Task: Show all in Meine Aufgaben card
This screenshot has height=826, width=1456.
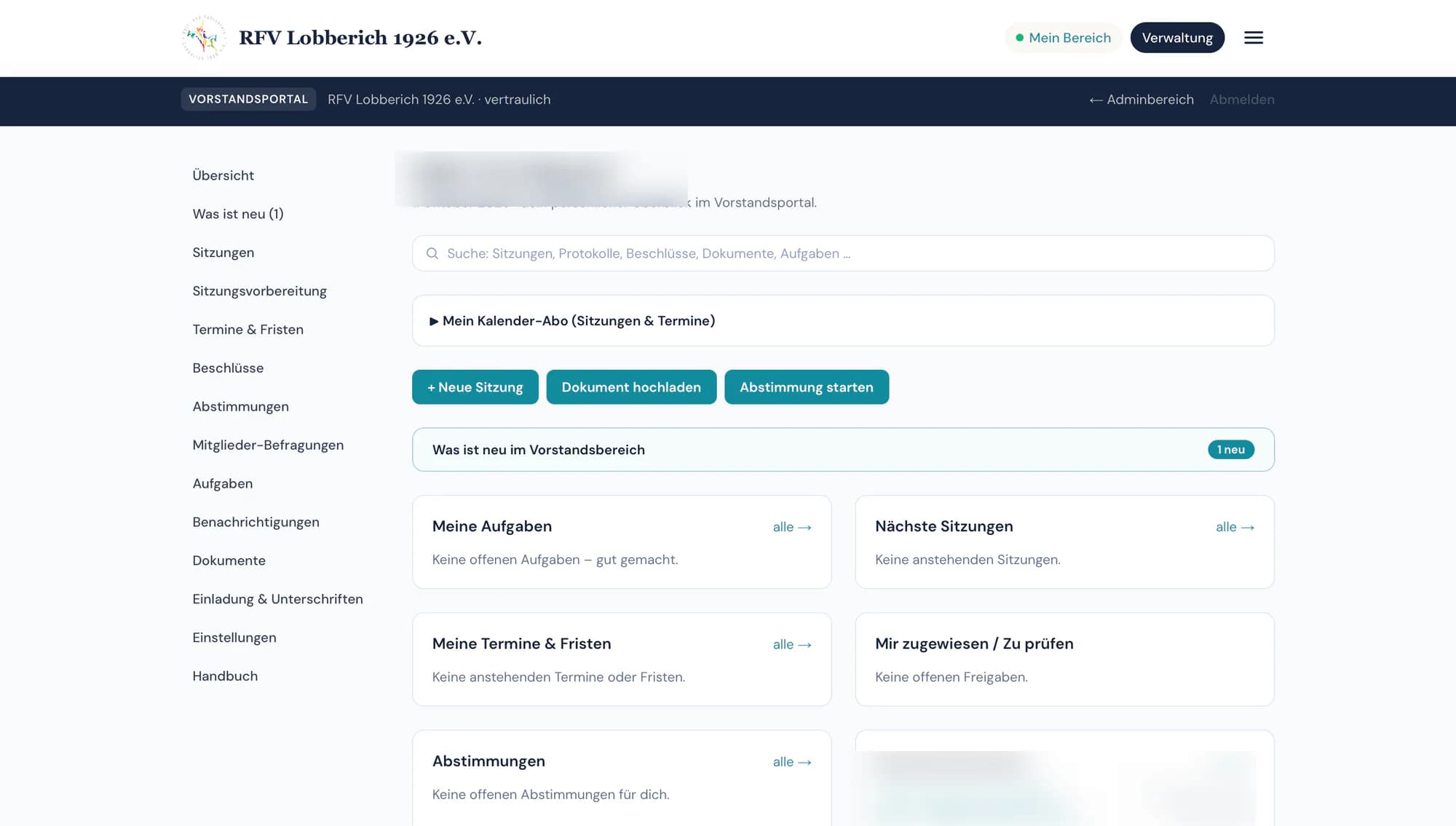Action: pos(792,527)
